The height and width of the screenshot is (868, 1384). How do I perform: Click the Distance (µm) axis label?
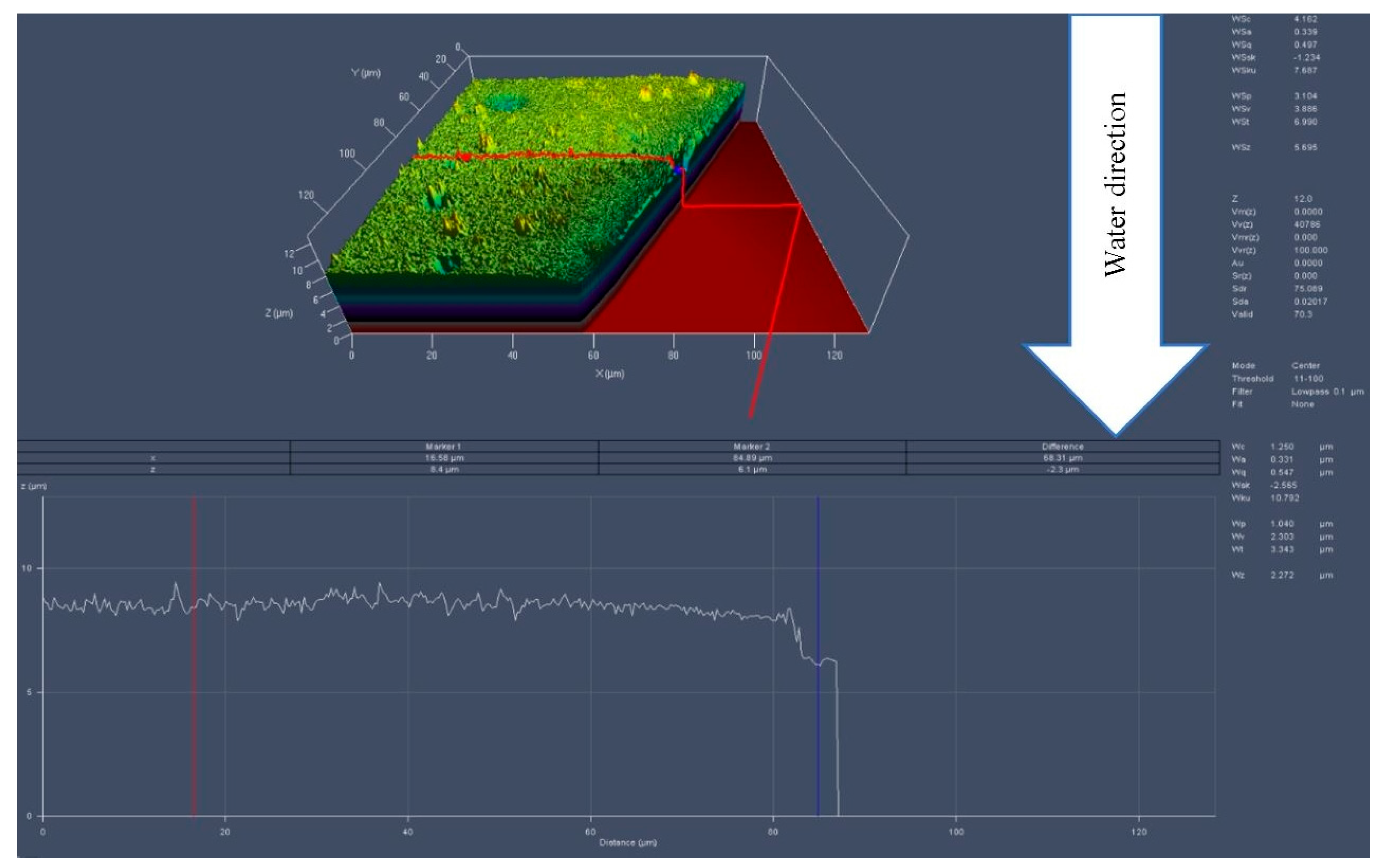(x=628, y=842)
